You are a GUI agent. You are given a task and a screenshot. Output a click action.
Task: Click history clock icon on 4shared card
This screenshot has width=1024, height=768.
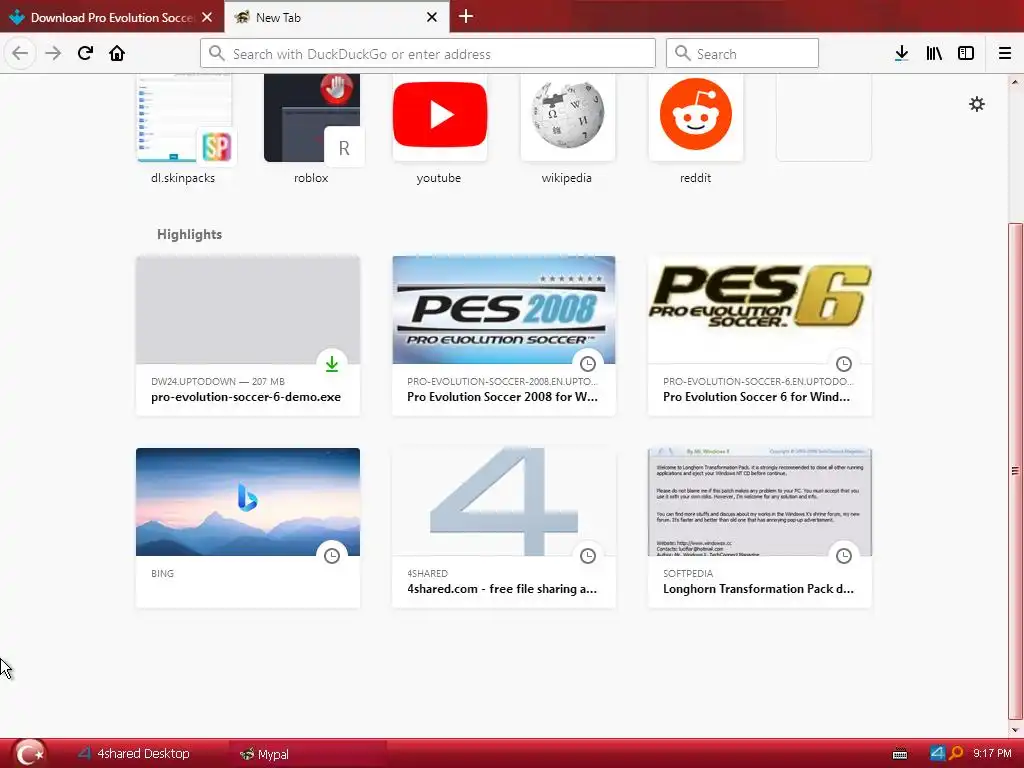pos(588,556)
